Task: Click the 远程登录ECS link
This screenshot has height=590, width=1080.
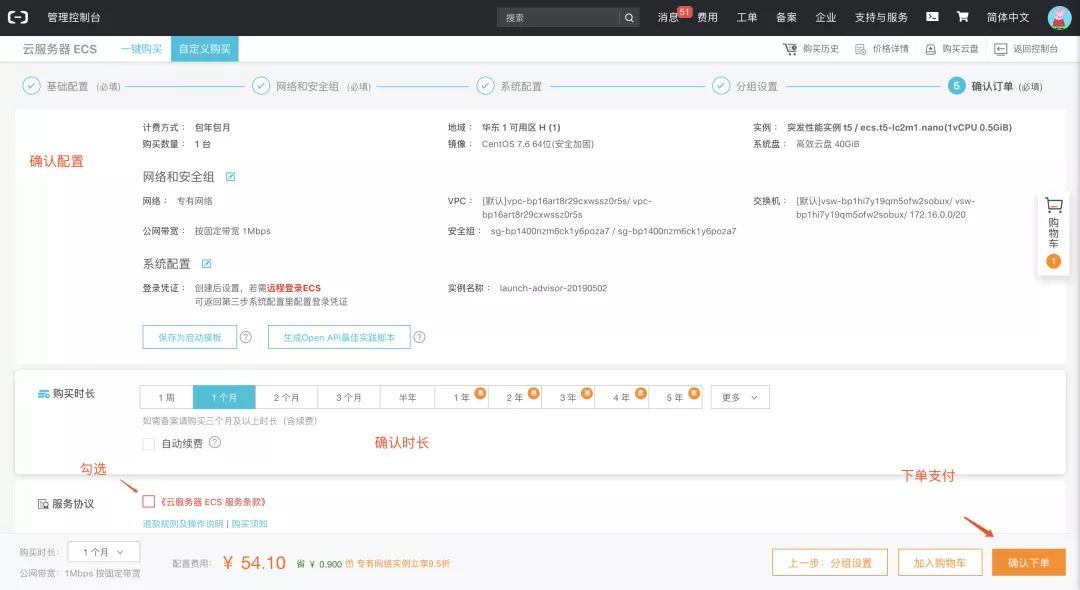Action: pyautogui.click(x=294, y=288)
